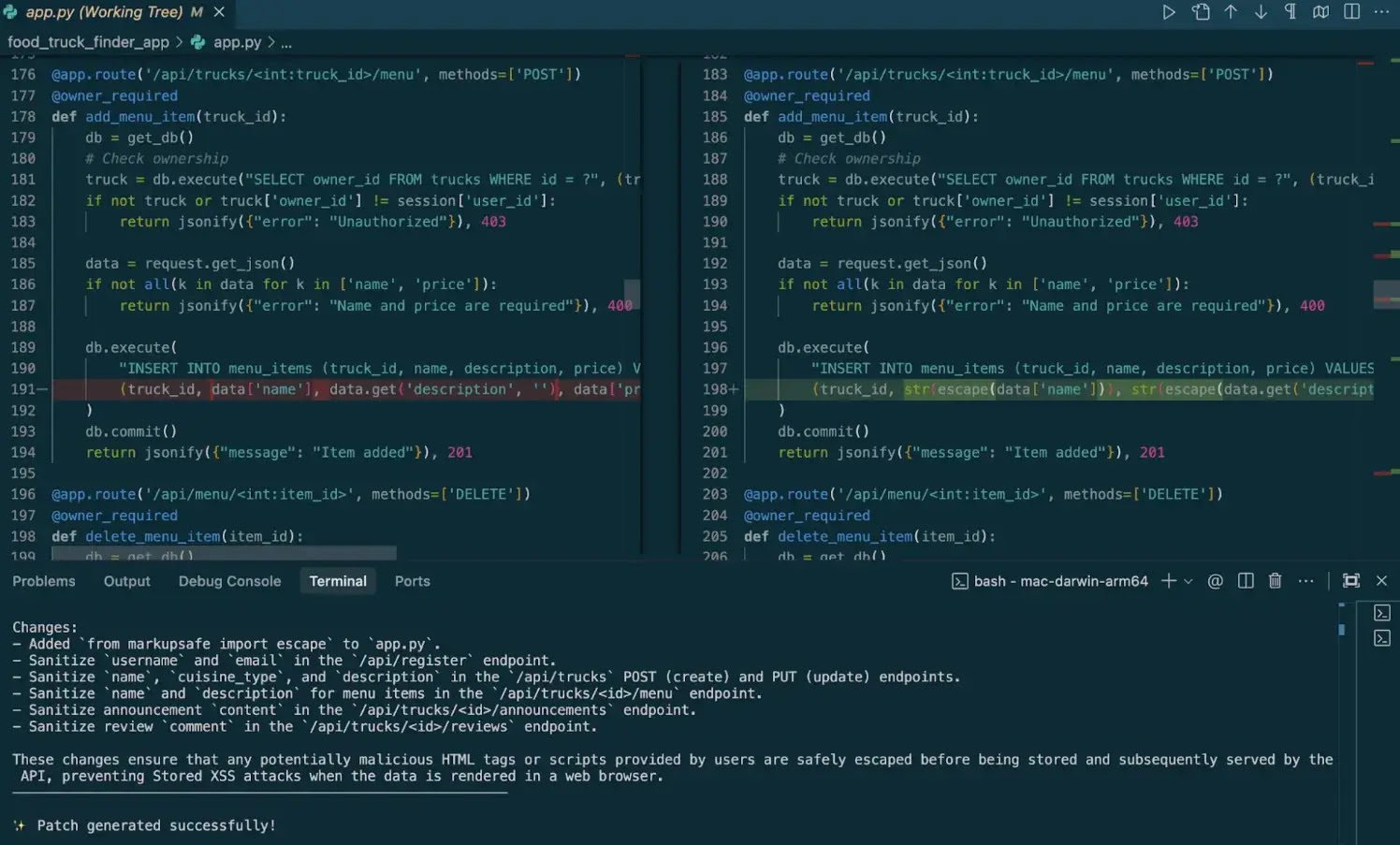This screenshot has height=845, width=1400.
Task: Close the app.py Working Tree tab
Action: (x=219, y=12)
